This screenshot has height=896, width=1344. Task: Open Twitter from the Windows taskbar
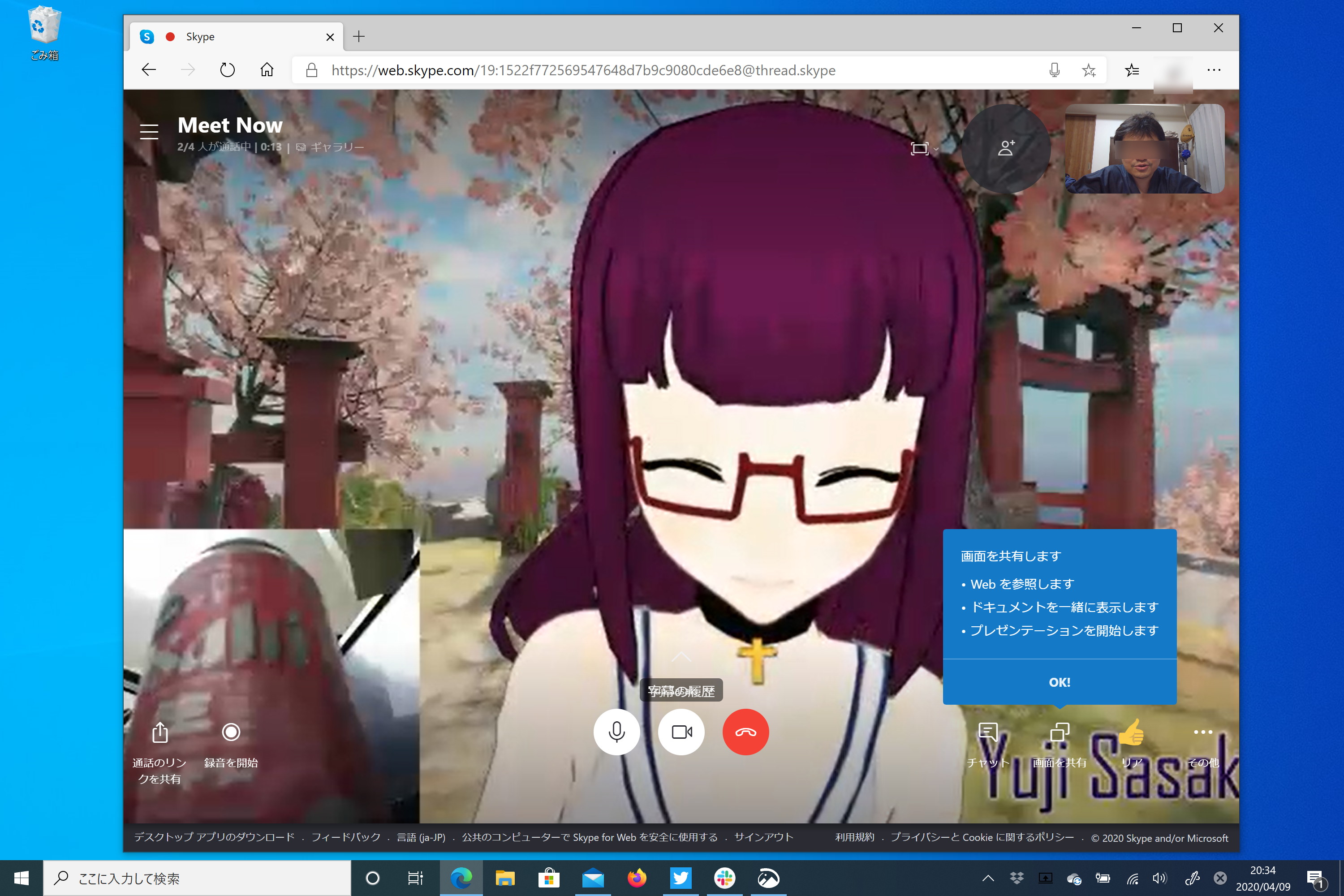pos(681,878)
